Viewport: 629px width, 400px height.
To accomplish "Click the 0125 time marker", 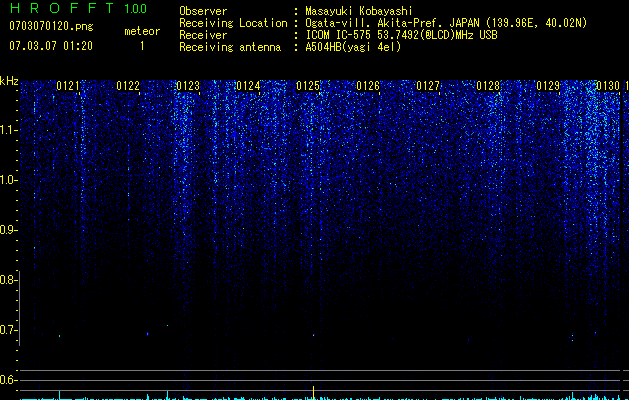I will click(308, 86).
